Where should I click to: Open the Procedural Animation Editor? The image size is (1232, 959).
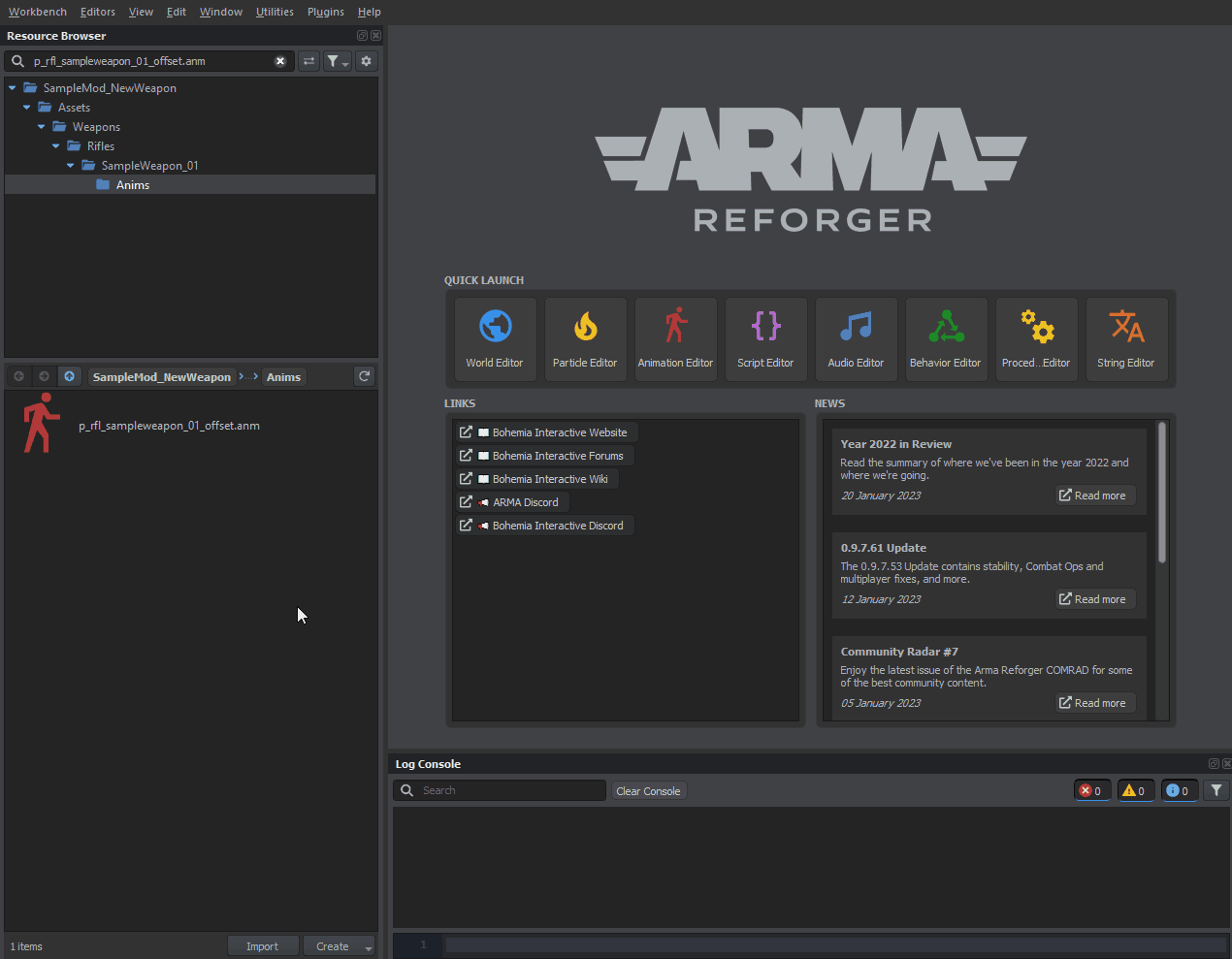coord(1036,339)
